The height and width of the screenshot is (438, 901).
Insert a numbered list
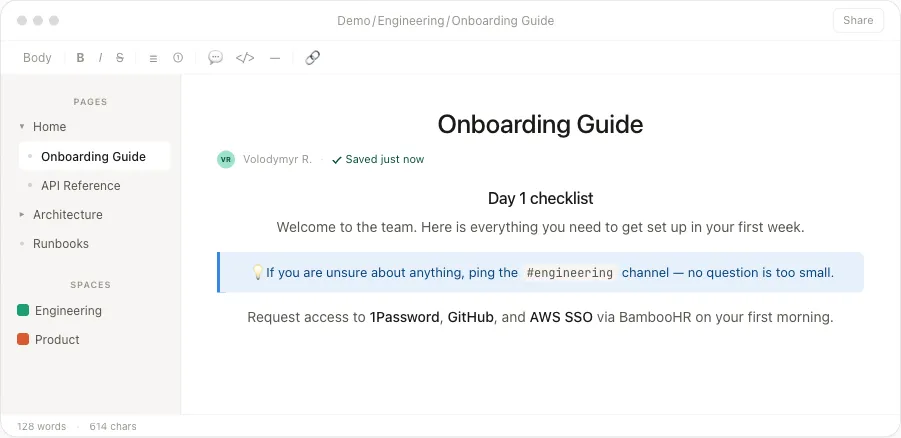click(x=178, y=58)
